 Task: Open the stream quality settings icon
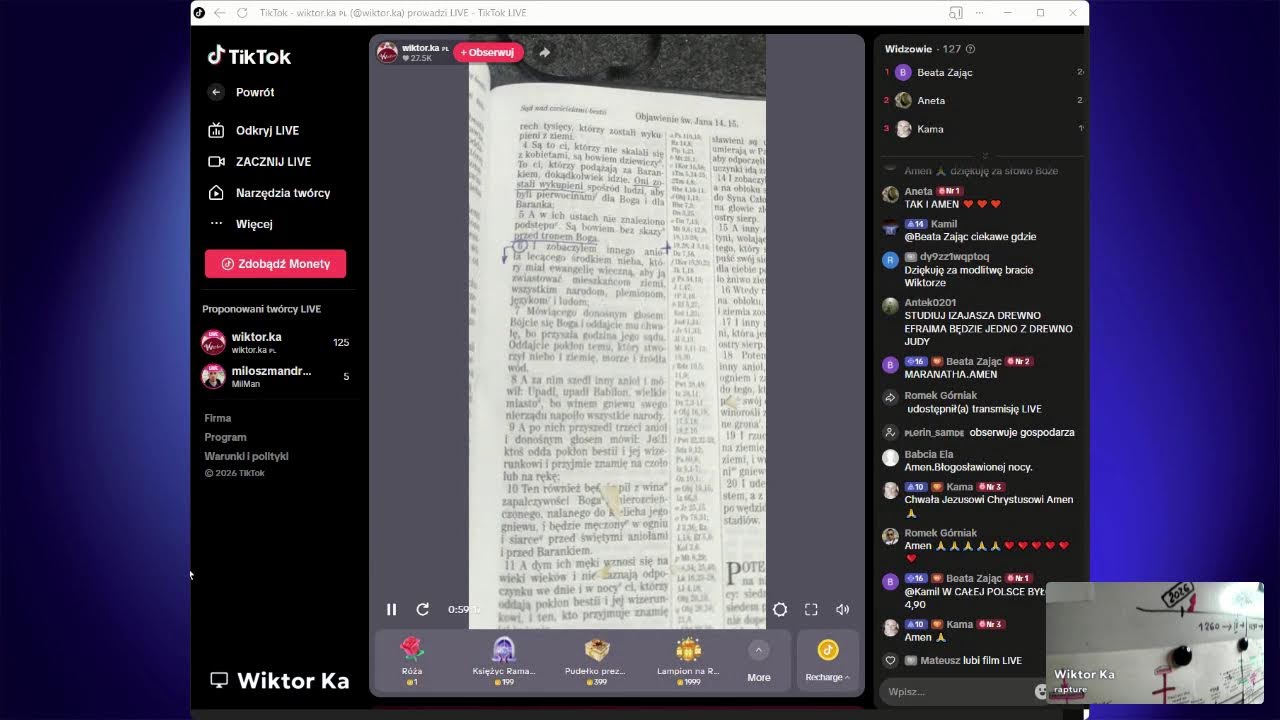tap(780, 609)
